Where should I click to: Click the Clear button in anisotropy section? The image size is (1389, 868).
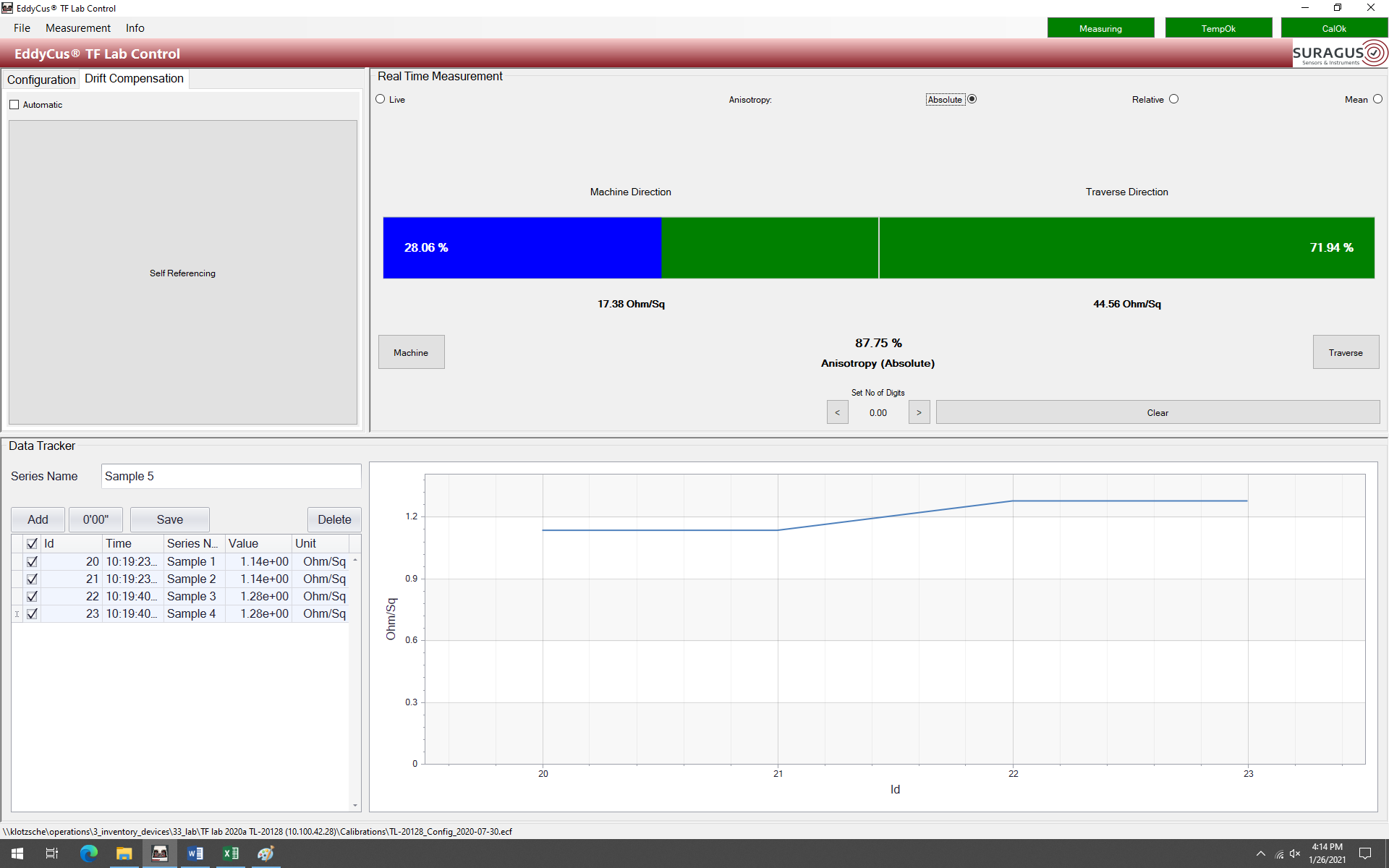1156,412
